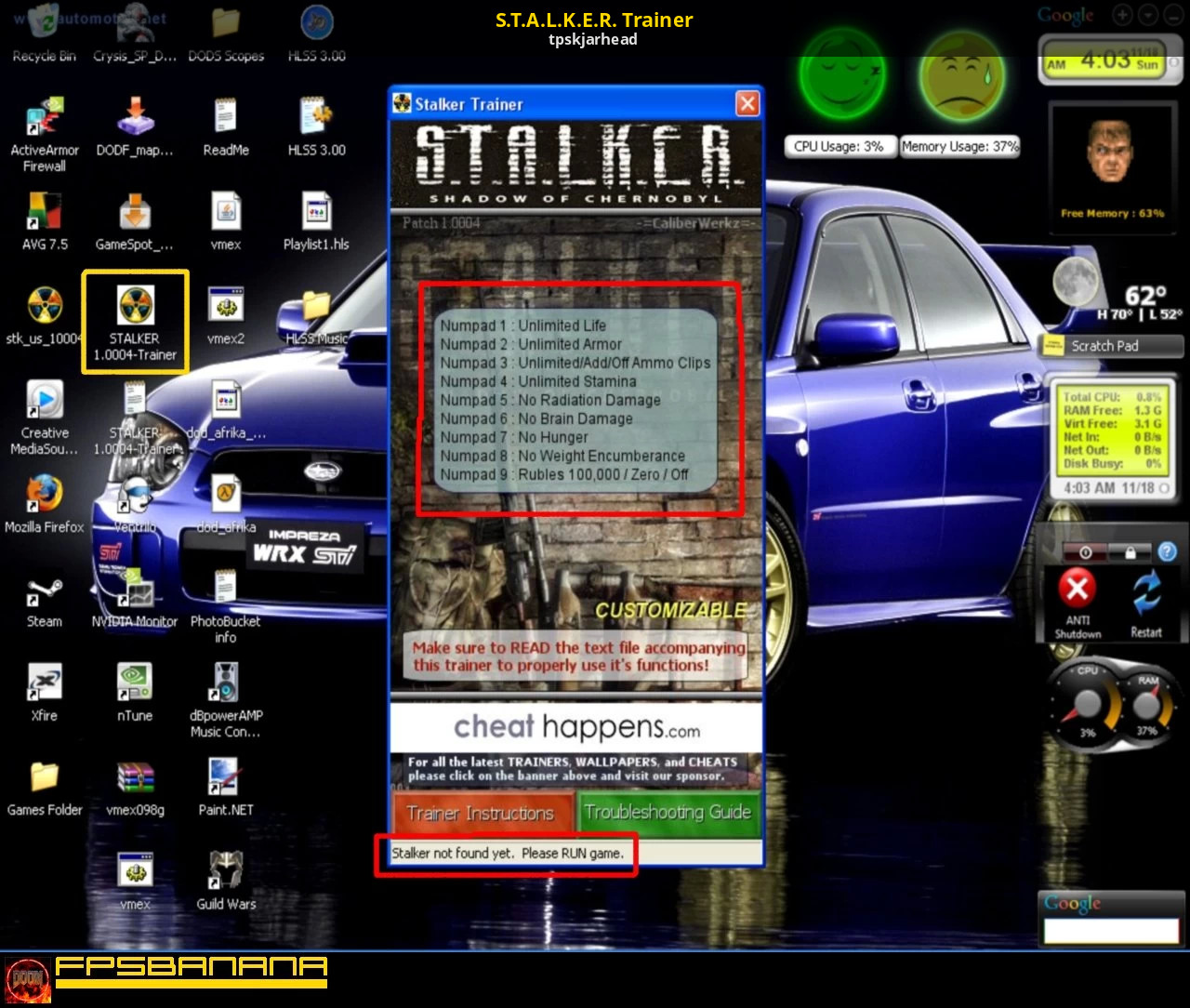
Task: Open the GameSpot_... download icon
Action: pos(135,221)
